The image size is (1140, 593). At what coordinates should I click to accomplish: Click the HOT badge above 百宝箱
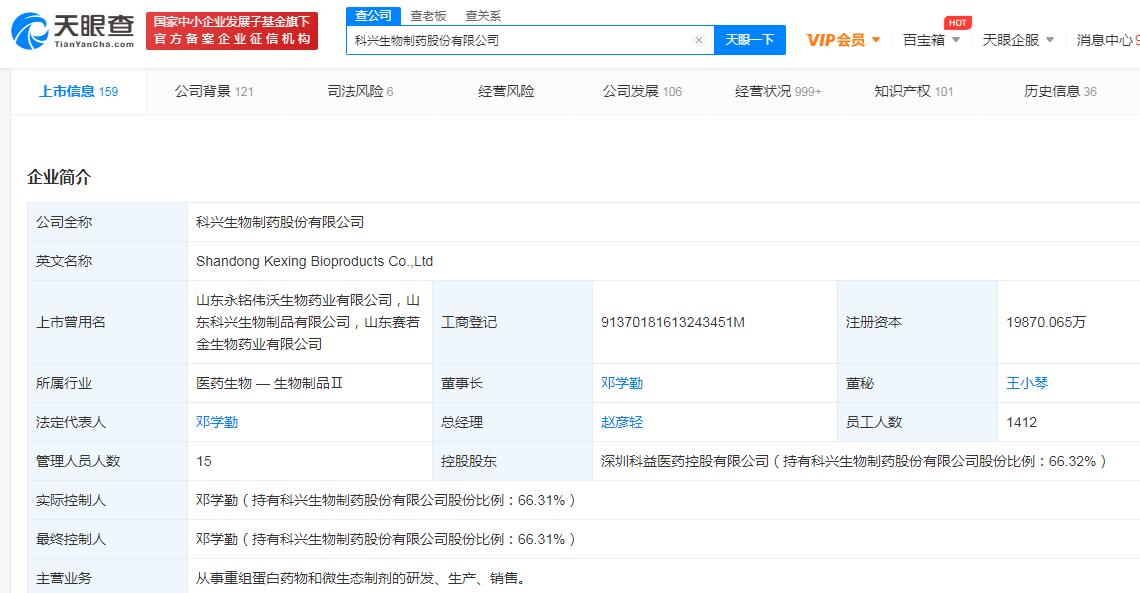[957, 23]
